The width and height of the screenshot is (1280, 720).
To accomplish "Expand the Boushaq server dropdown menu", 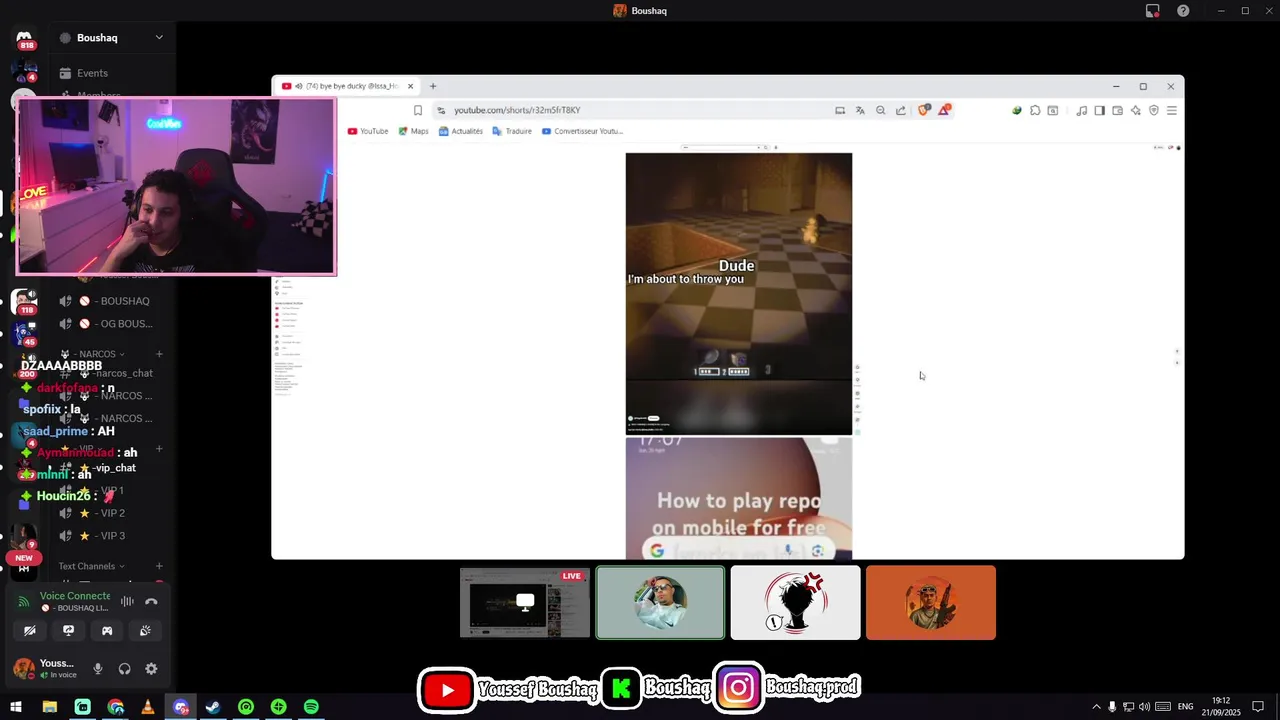I will [x=159, y=38].
